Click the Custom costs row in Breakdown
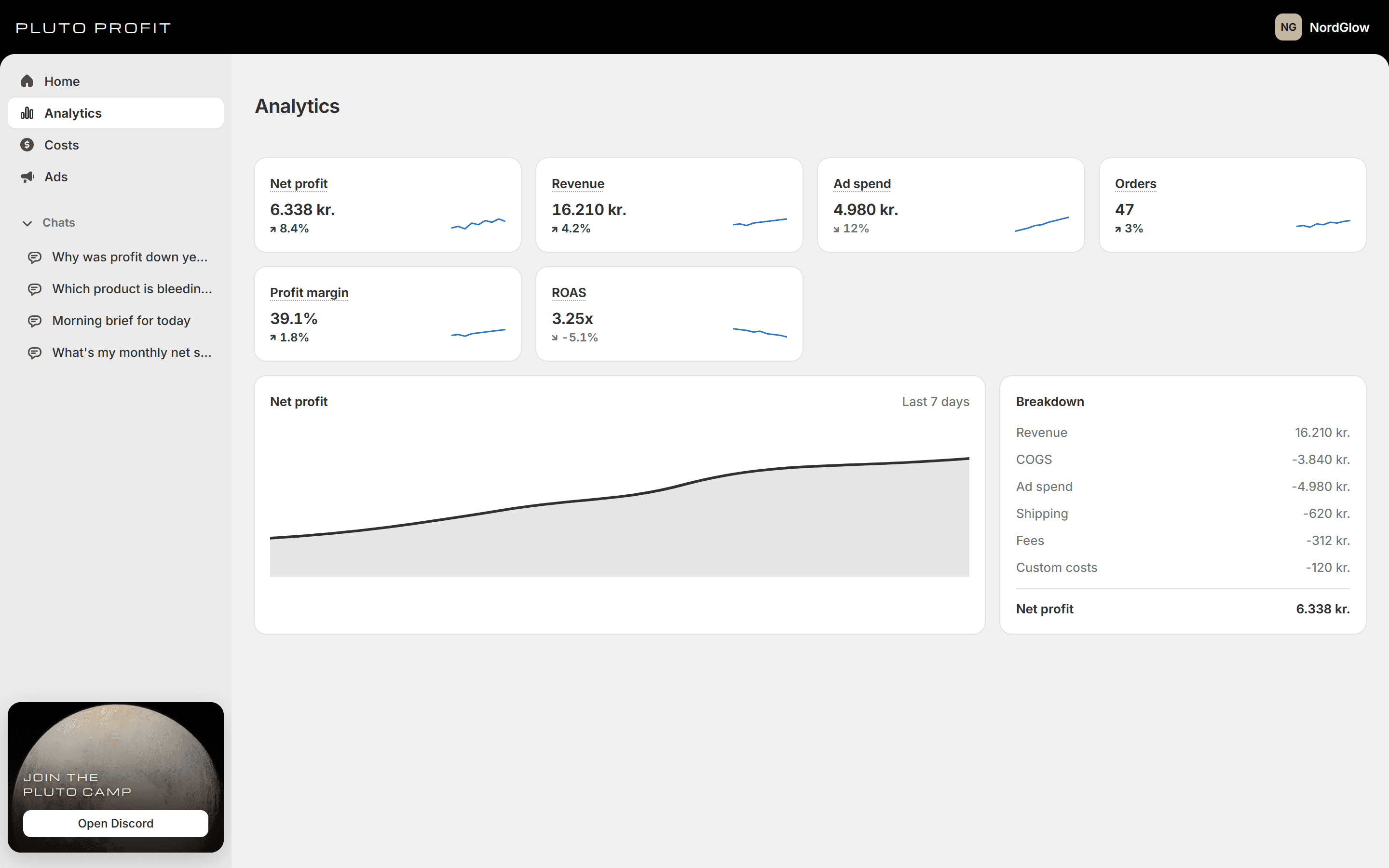The image size is (1389, 868). click(1183, 567)
